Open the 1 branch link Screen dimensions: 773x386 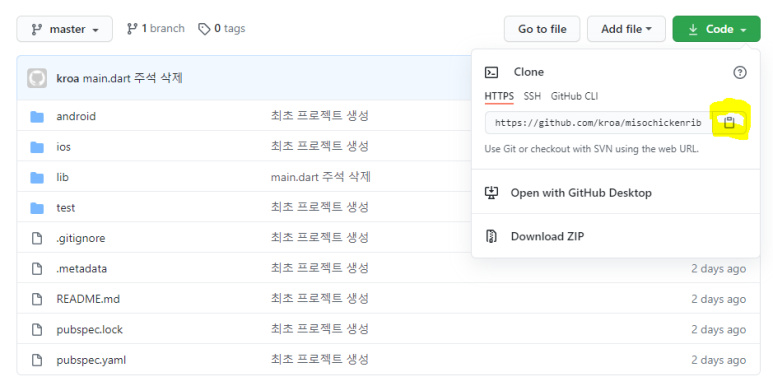click(x=156, y=29)
